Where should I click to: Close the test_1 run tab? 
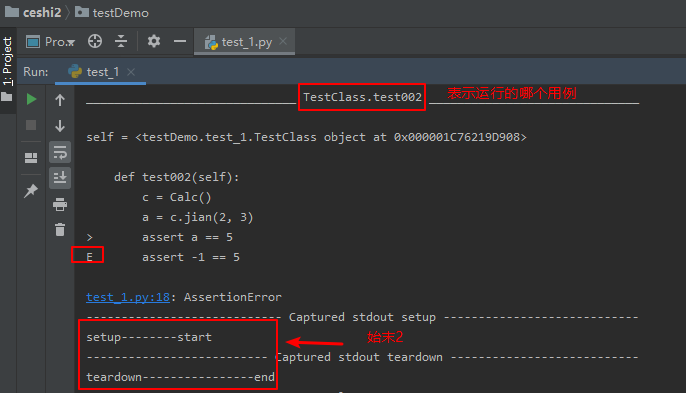point(131,72)
